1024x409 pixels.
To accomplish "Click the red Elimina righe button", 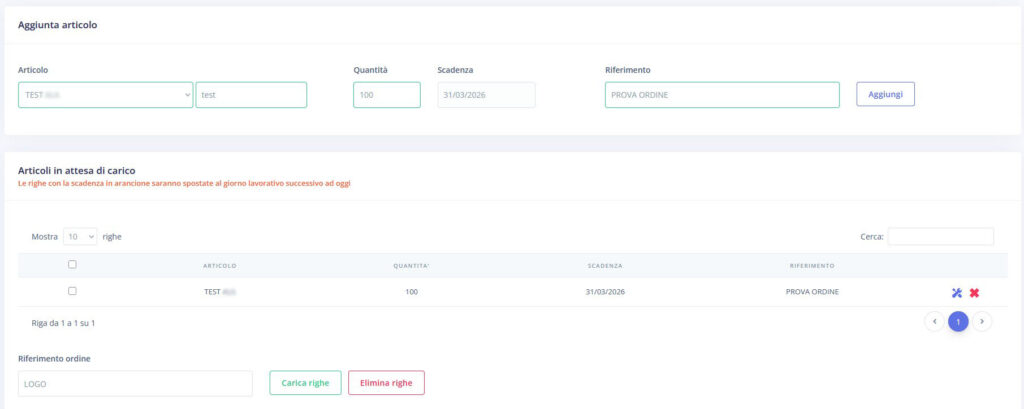I will (386, 383).
